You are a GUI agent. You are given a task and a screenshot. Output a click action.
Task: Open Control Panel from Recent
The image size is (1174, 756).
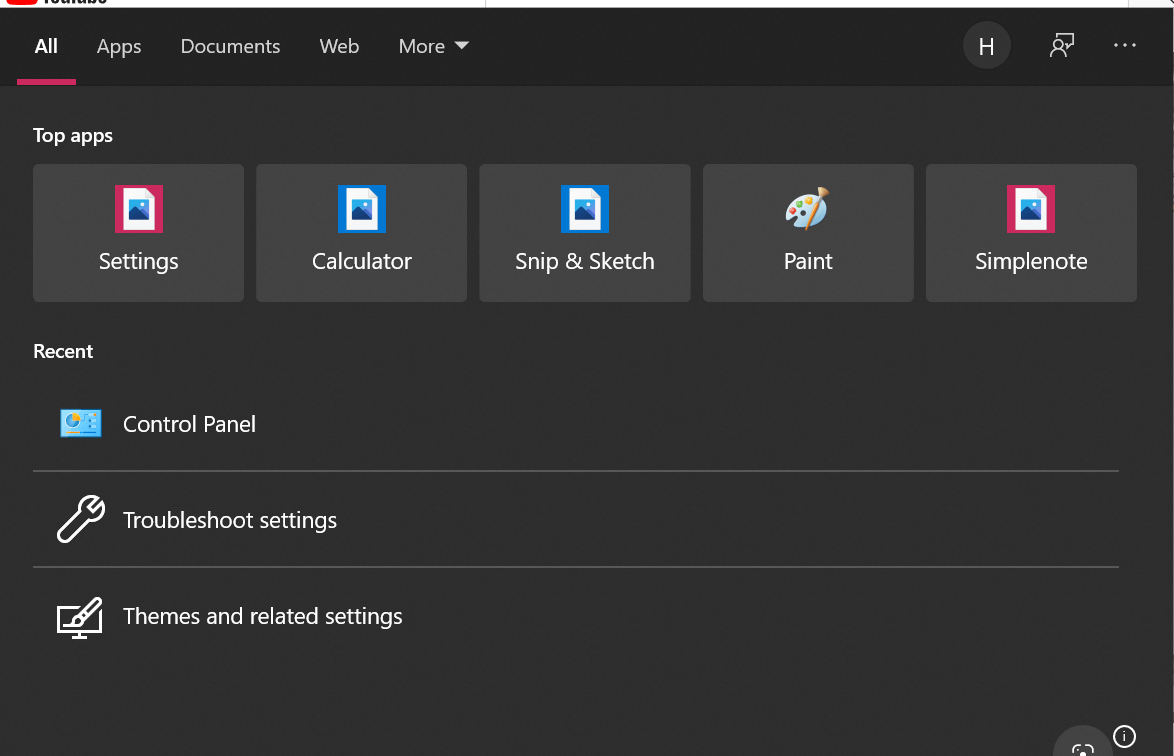[x=576, y=424]
